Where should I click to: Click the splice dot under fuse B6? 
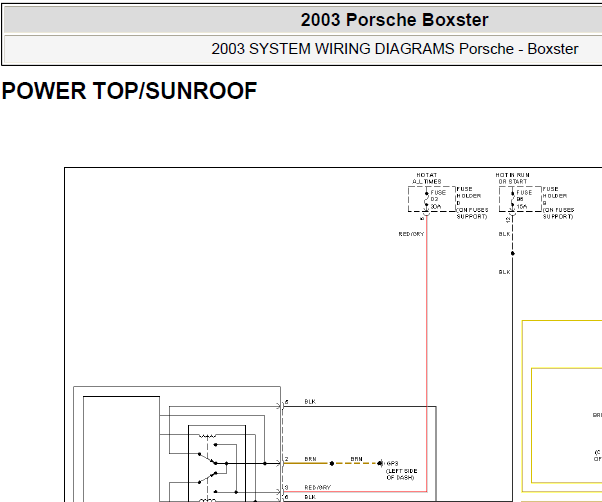[513, 253]
